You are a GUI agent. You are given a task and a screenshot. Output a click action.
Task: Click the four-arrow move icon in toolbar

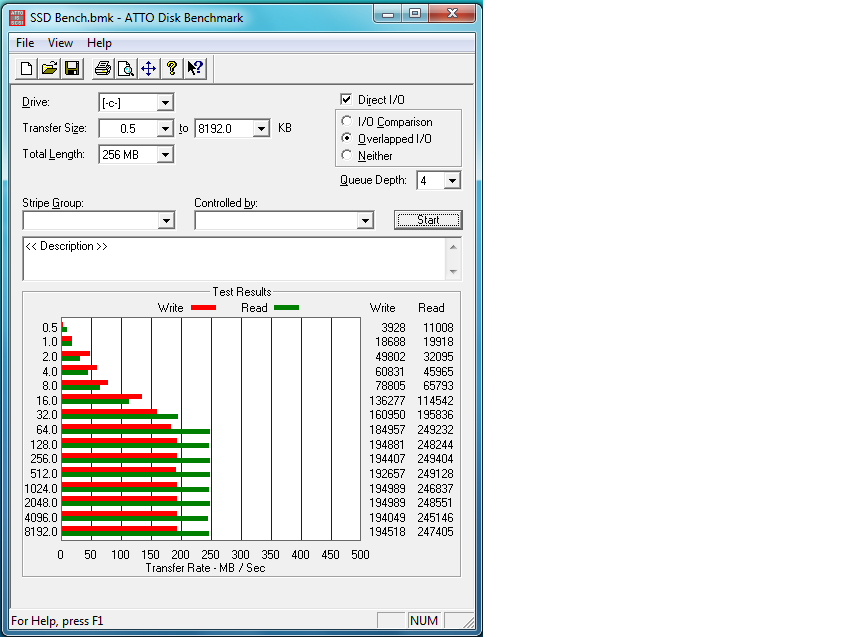149,68
